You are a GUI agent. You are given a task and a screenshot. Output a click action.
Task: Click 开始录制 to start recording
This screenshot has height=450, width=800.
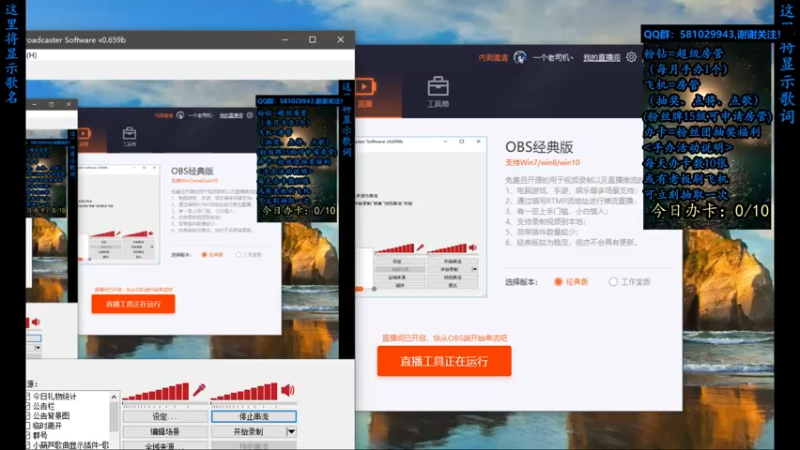(248, 432)
